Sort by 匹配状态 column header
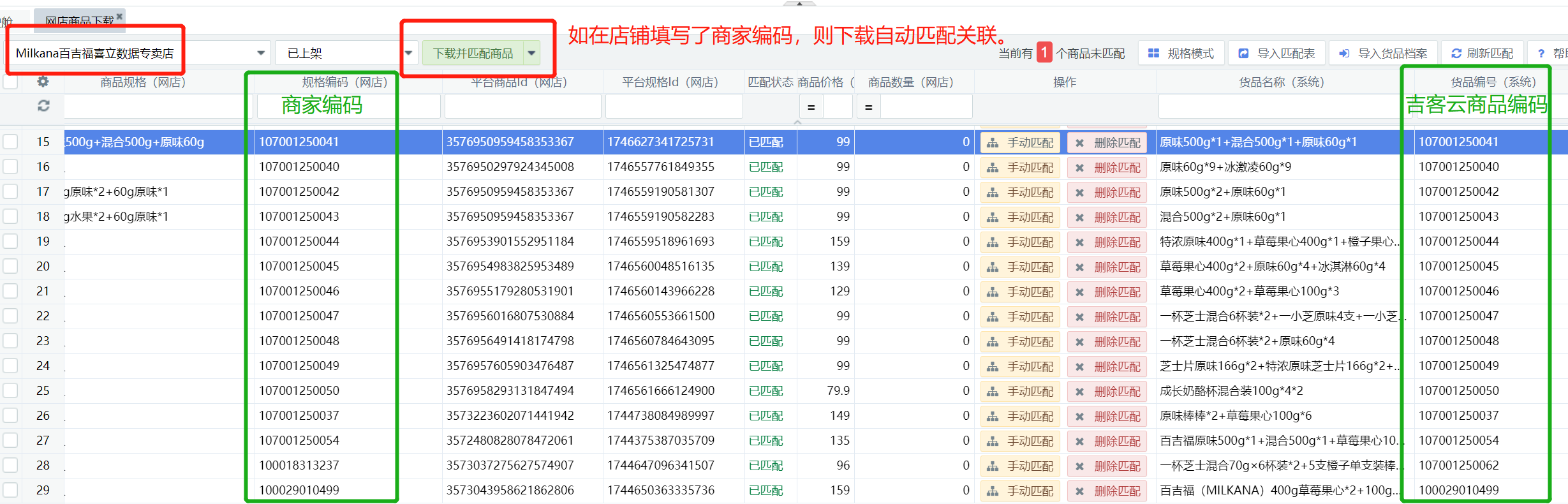Image resolution: width=1568 pixels, height=504 pixels. click(770, 82)
